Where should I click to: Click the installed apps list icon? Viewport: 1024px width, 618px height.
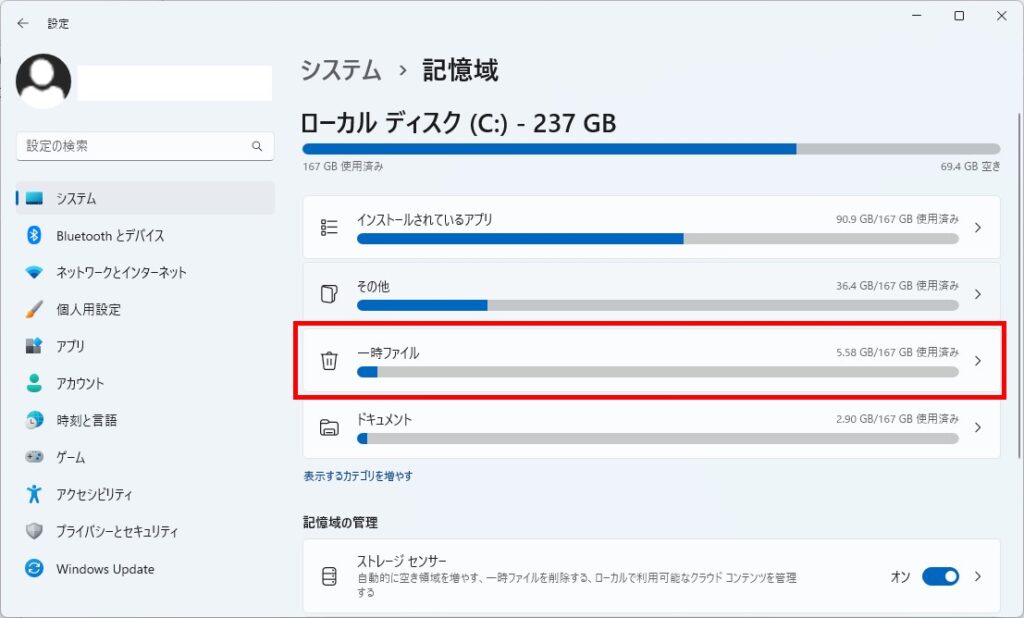(x=329, y=227)
